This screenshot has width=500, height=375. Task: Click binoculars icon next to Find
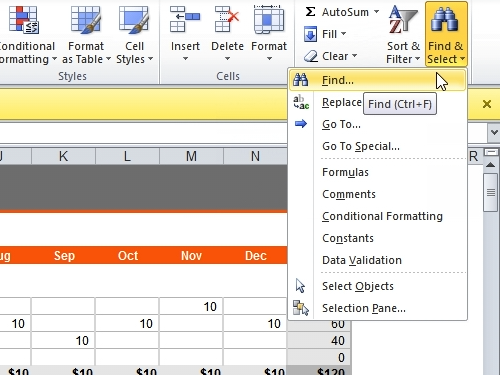coord(301,80)
